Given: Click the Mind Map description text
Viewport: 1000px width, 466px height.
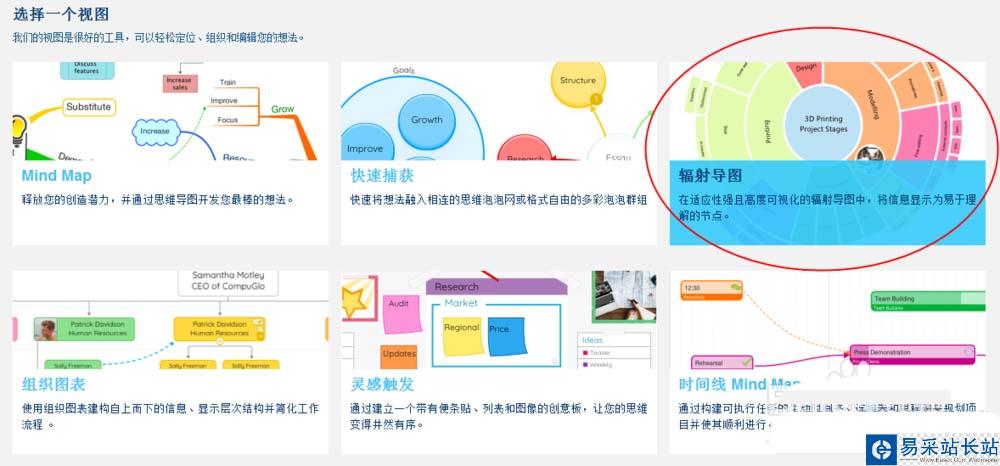Looking at the screenshot, I should [x=158, y=200].
